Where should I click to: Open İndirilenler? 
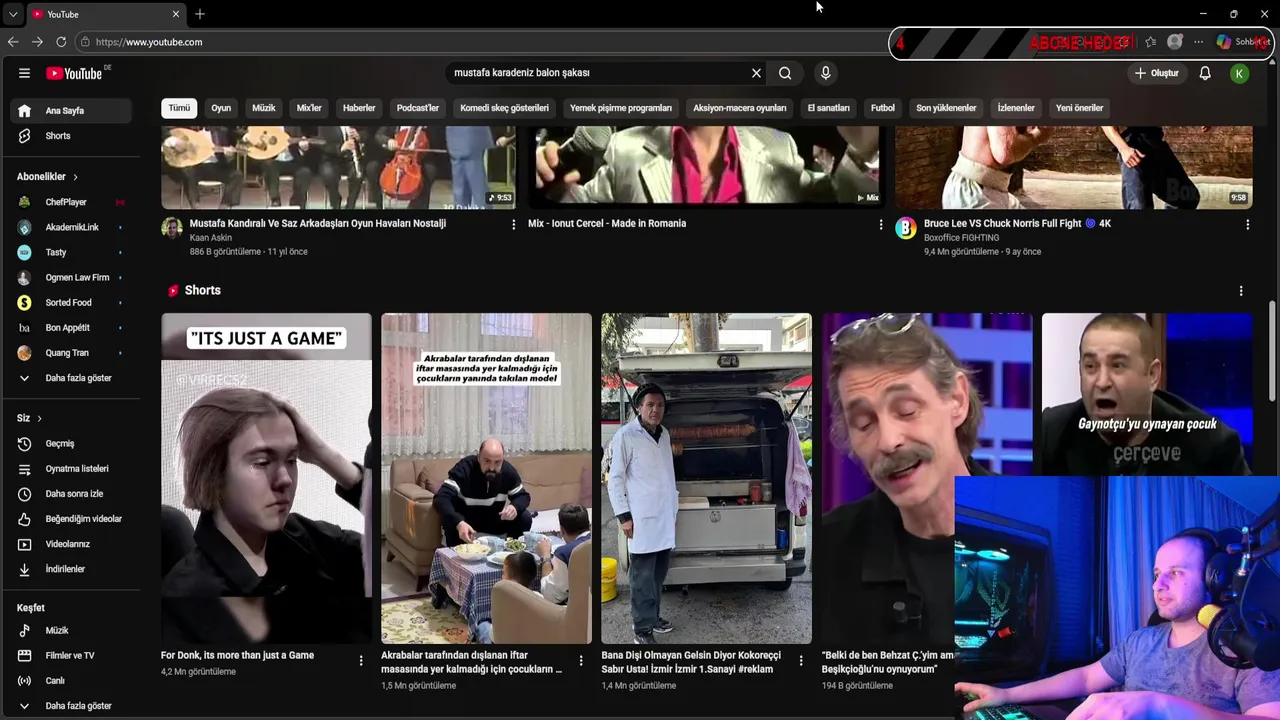click(71, 569)
